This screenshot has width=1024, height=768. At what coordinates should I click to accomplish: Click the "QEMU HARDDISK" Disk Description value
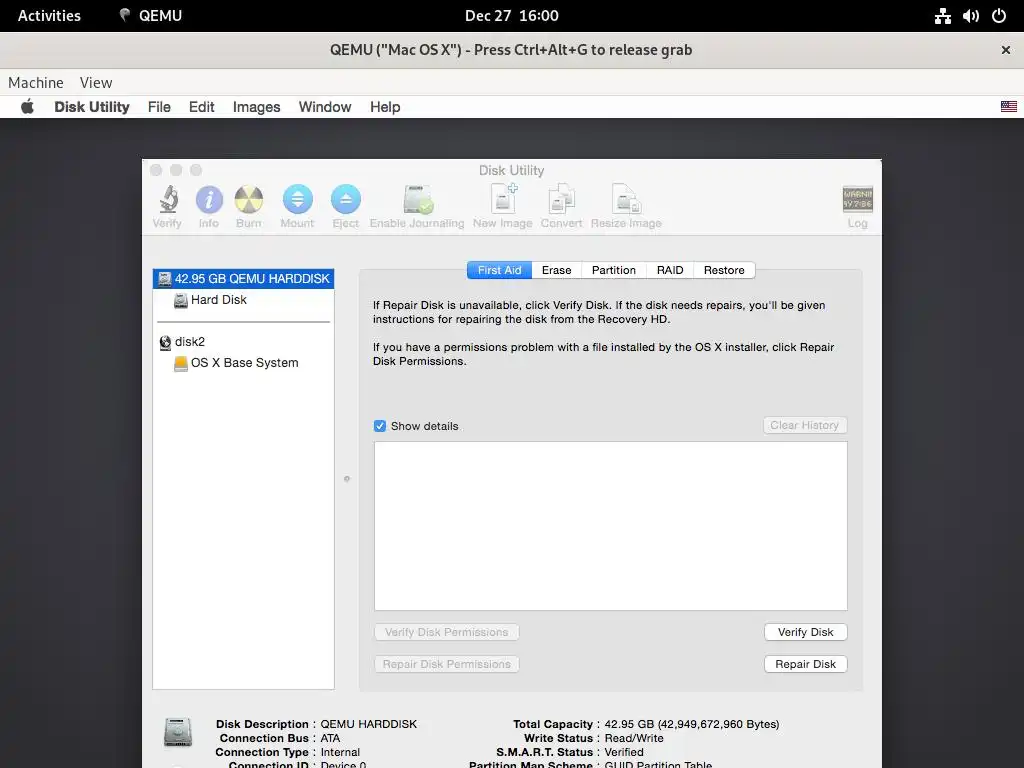point(368,724)
